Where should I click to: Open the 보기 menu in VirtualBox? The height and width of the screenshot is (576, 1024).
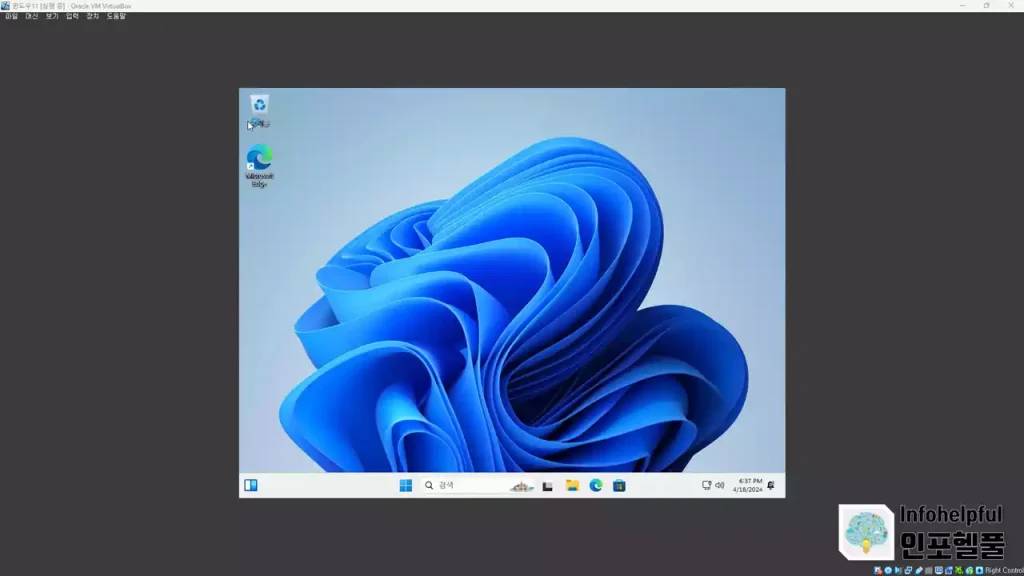coord(52,16)
